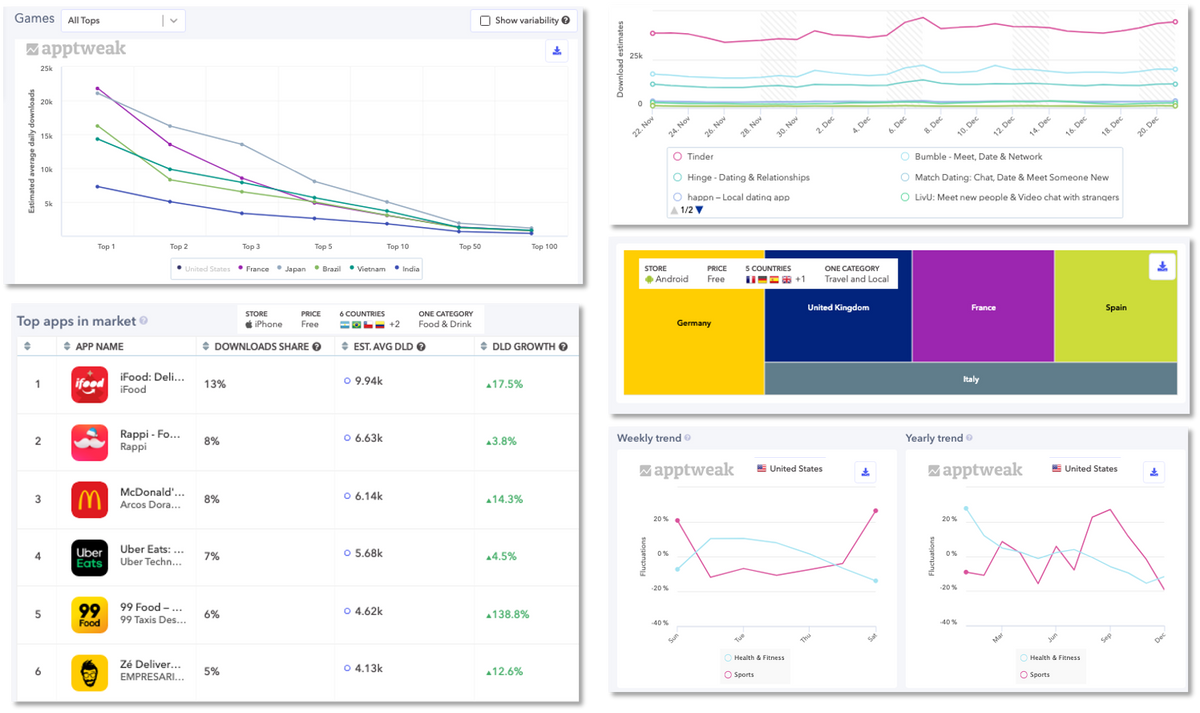Image resolution: width=1200 pixels, height=713 pixels.
Task: Select the United Kingdom treemap block
Action: point(838,306)
